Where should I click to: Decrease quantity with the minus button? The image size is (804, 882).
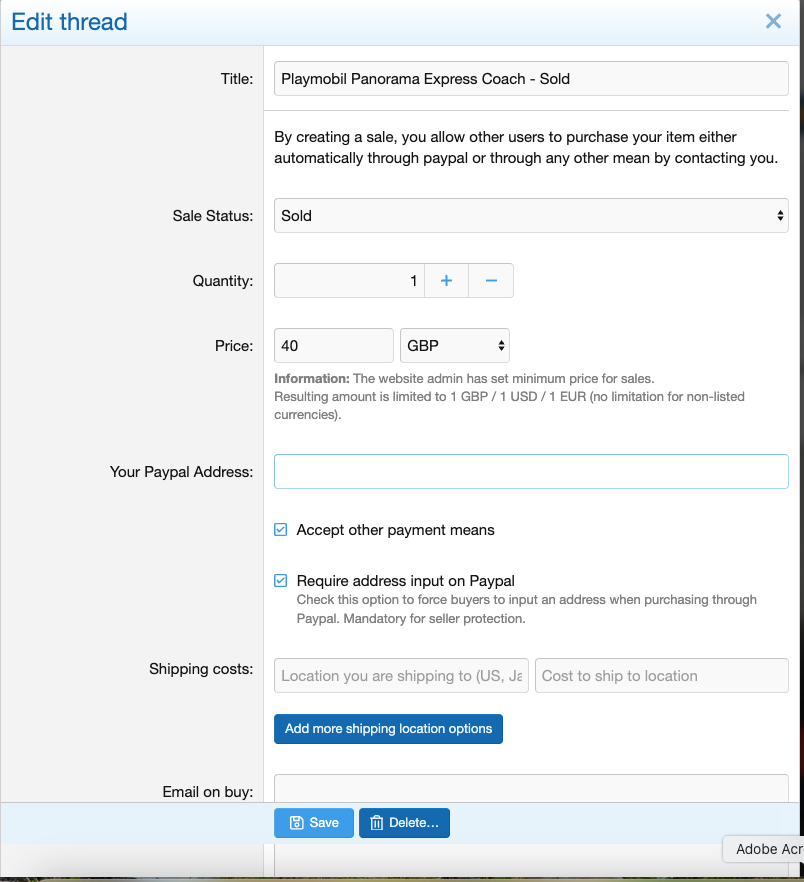coord(491,281)
